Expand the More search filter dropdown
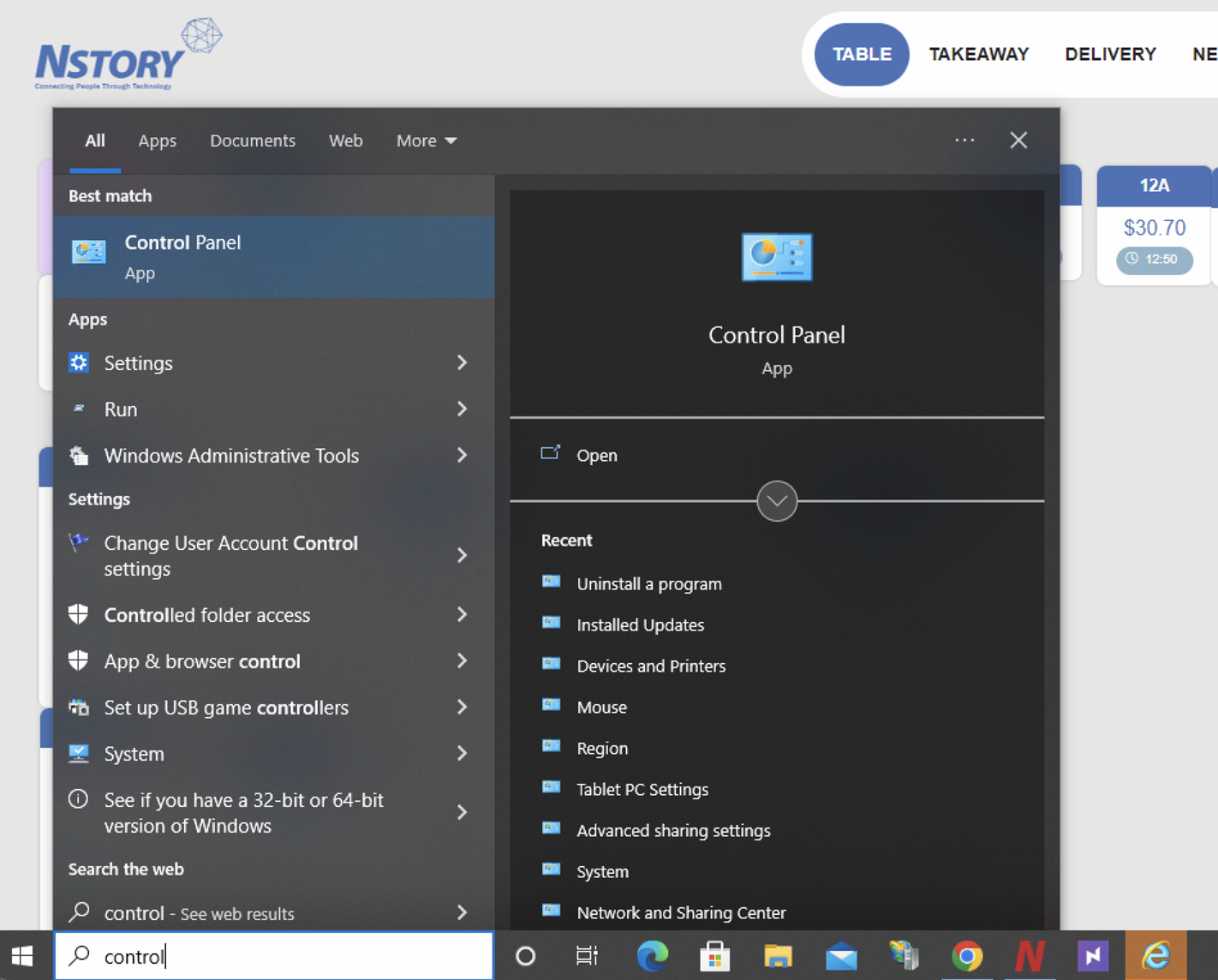The height and width of the screenshot is (980, 1218). pos(426,140)
